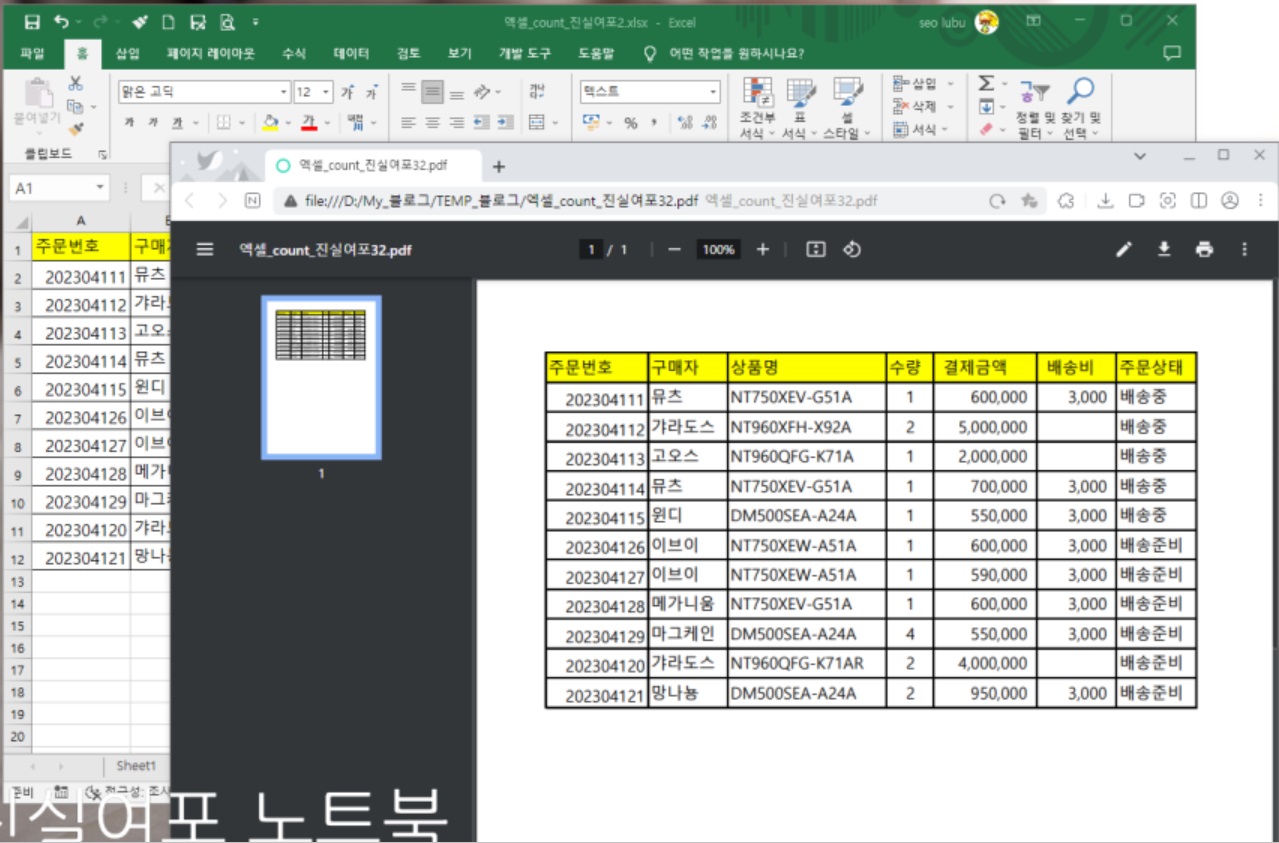Zoom in with the PDF plus button
This screenshot has height=843, width=1279.
(763, 249)
